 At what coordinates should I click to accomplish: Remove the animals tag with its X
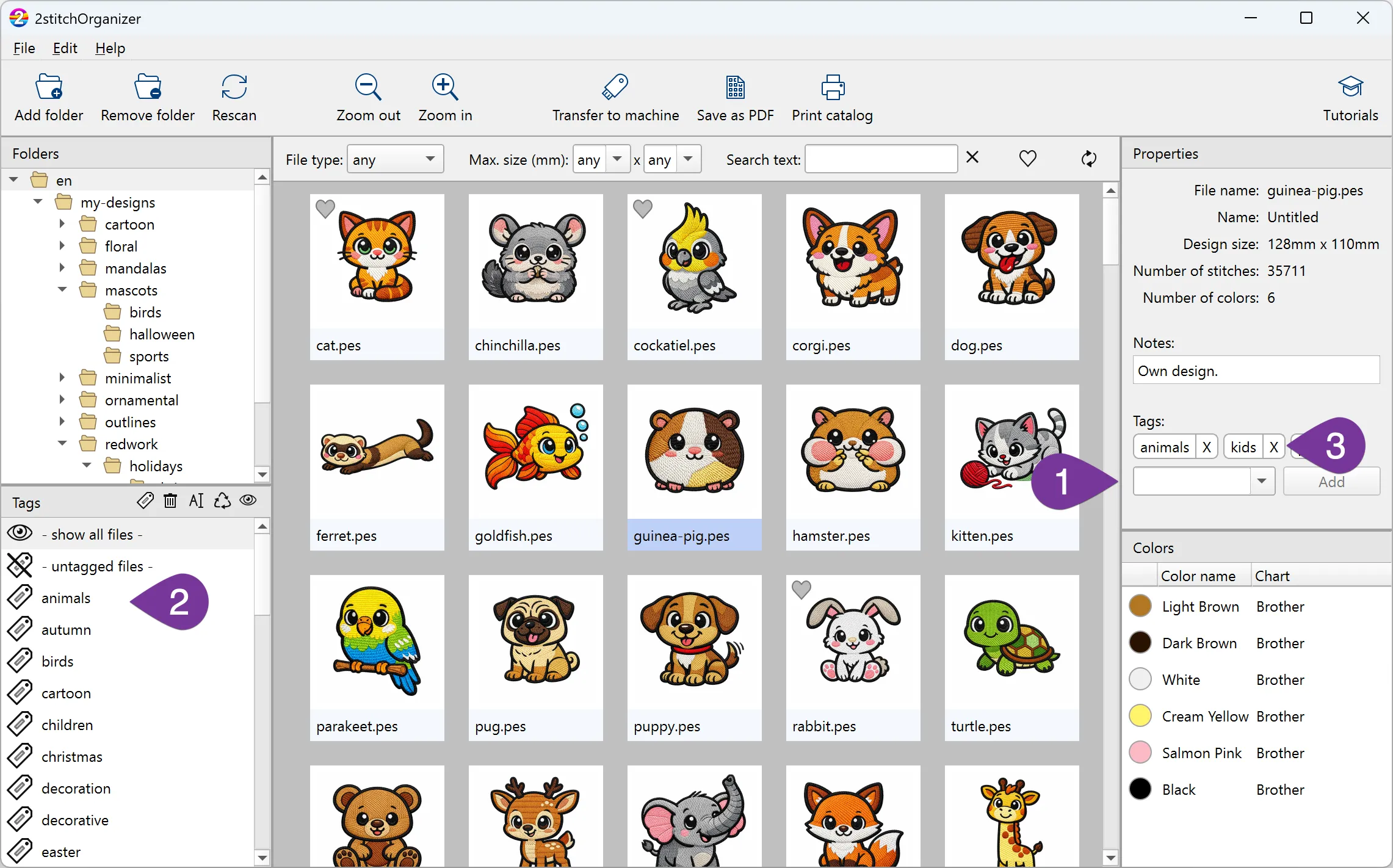click(x=1206, y=447)
